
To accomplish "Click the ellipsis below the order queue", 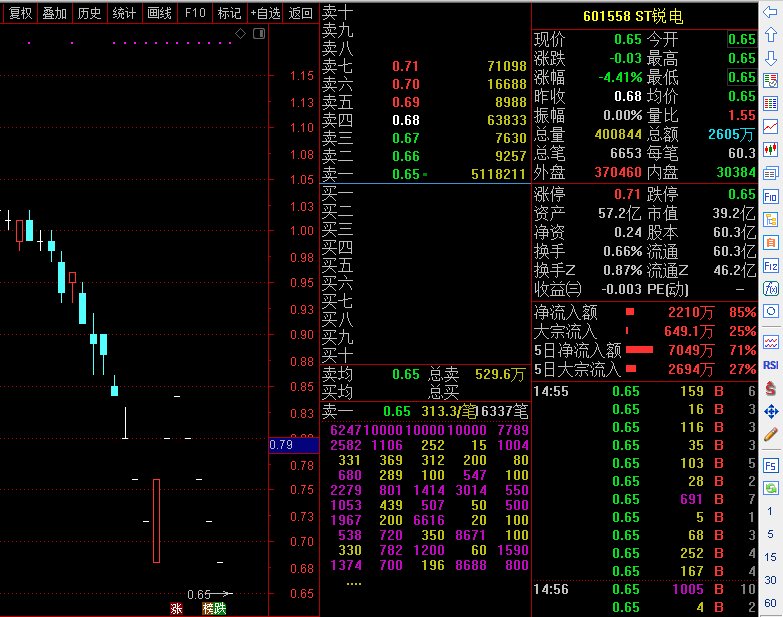I will [354, 584].
